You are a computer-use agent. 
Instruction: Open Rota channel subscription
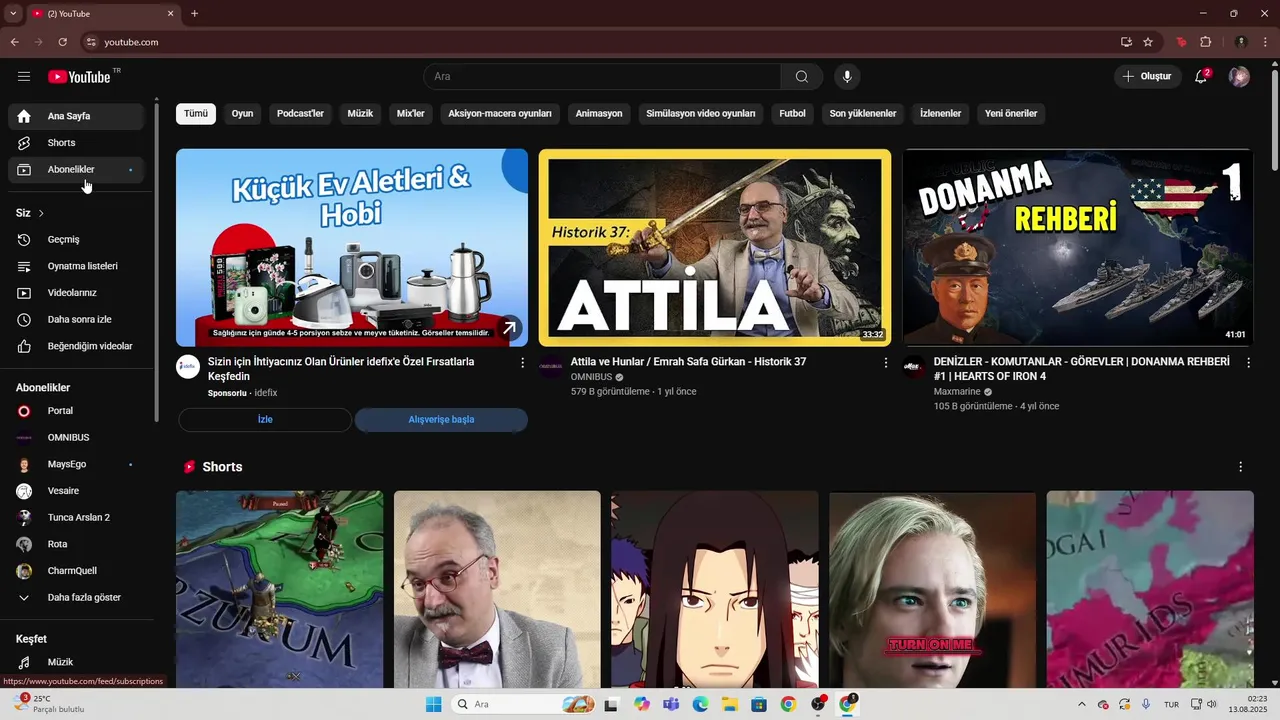[76, 544]
